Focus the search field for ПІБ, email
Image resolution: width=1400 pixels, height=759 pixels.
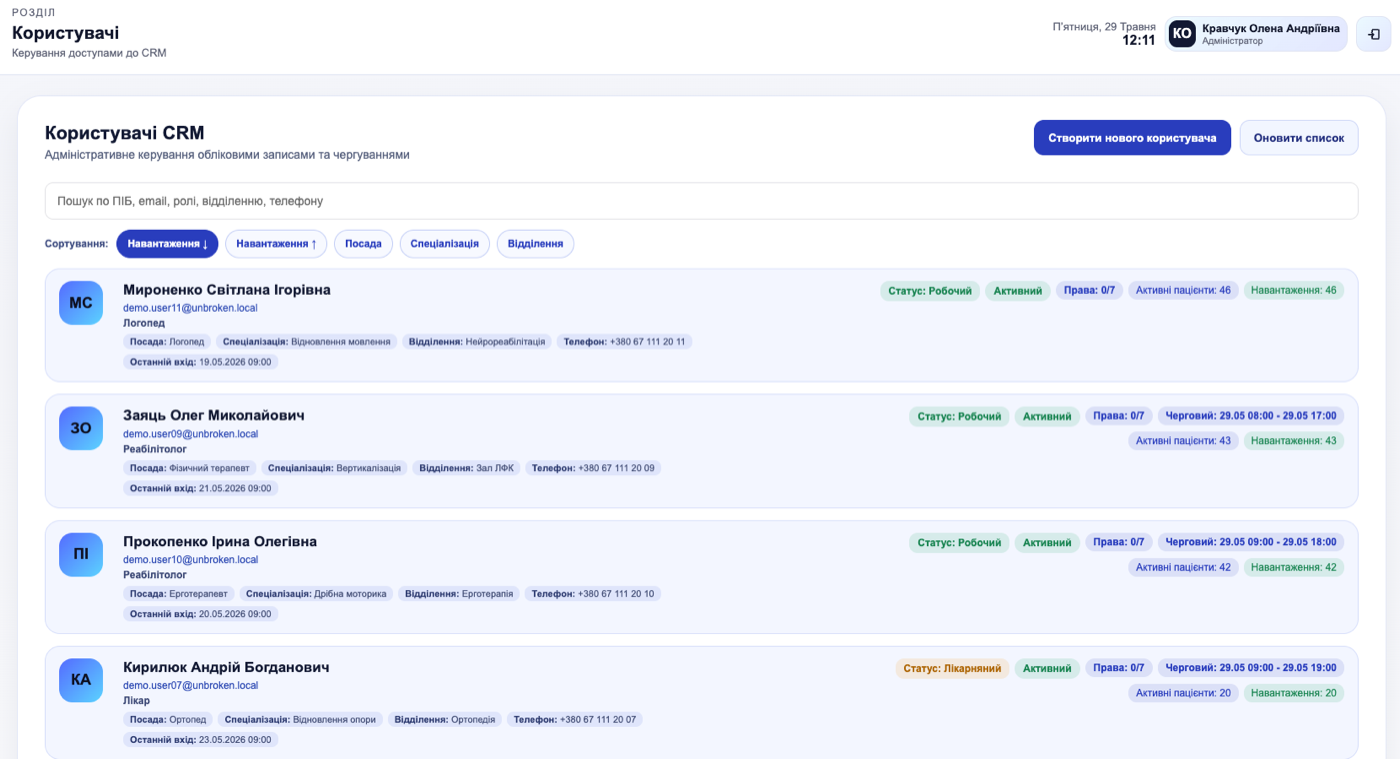701,201
